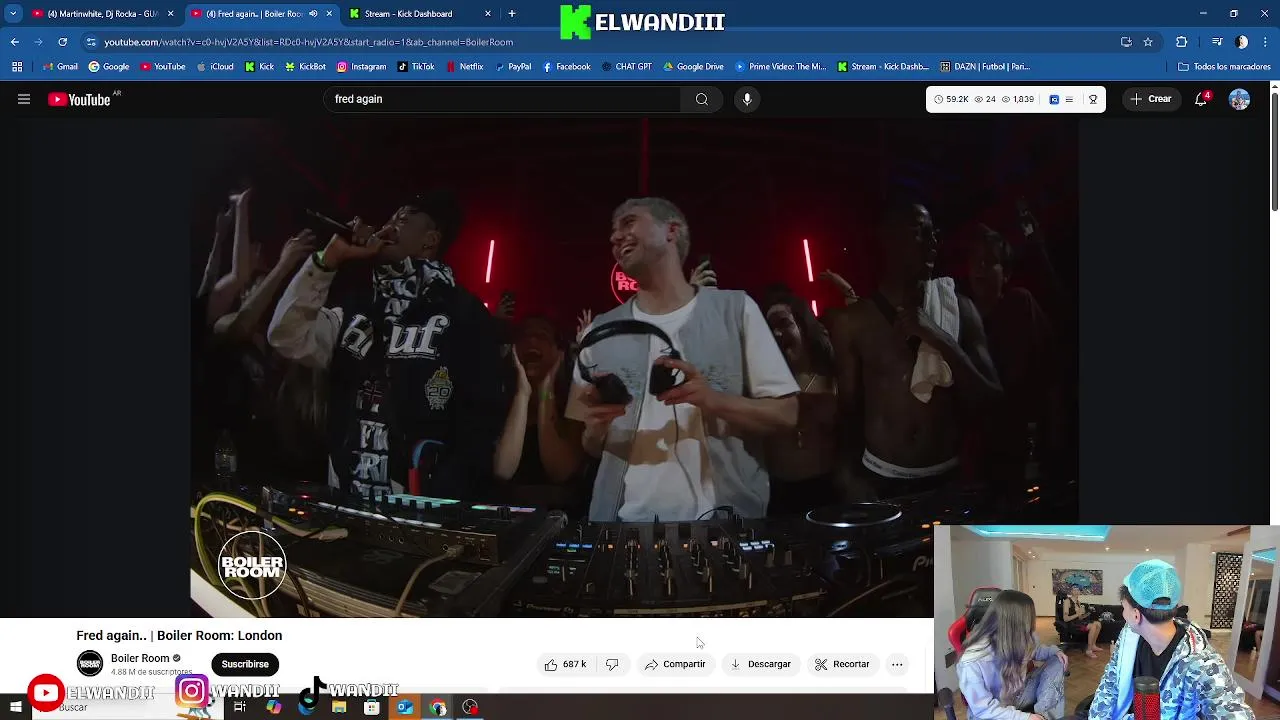Open the Netflix bookmark
This screenshot has width=1280, height=720.
coord(464,67)
